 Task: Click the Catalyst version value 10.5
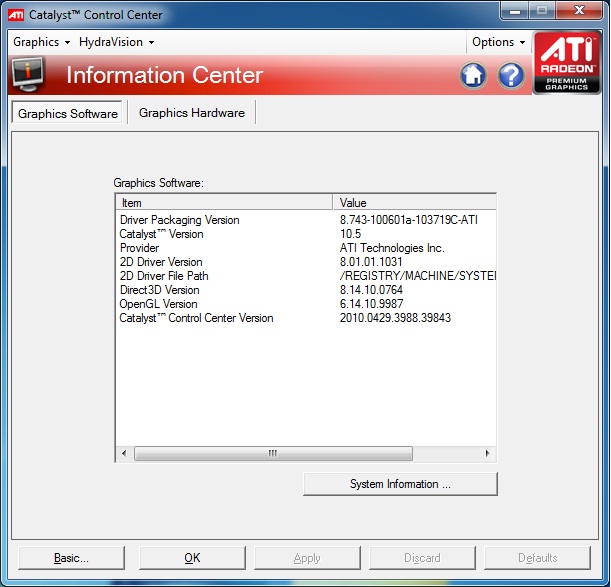pyautogui.click(x=350, y=234)
